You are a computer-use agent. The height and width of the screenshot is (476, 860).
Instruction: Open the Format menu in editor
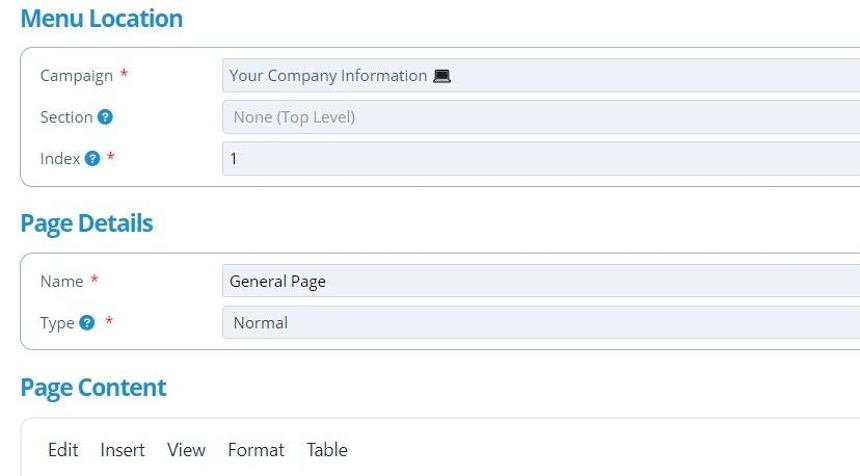[x=256, y=450]
